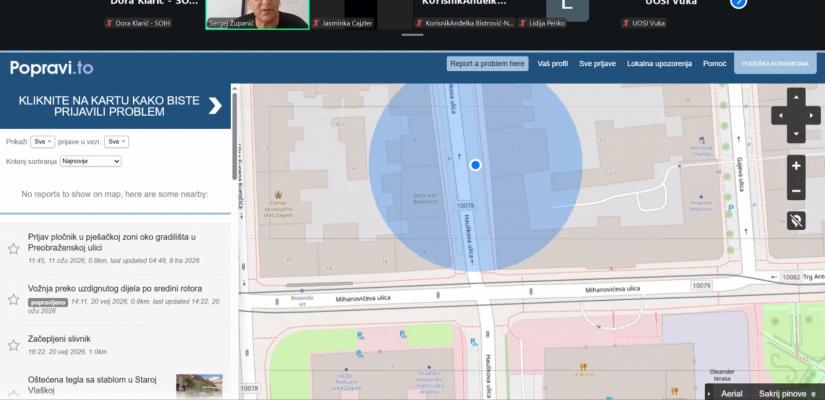Image resolution: width=825 pixels, height=400 pixels.
Task: Star the 'Začepljeni slivnik' report
Action: [14, 345]
